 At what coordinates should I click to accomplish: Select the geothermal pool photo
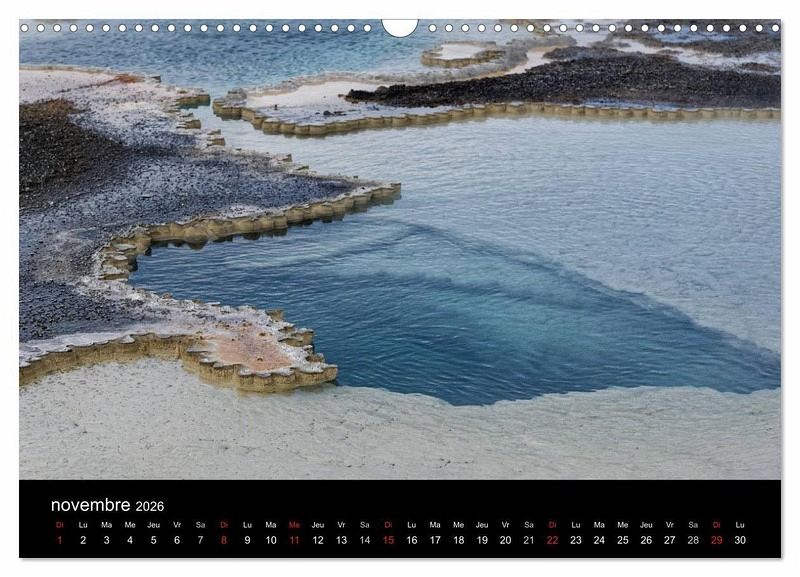coord(400,249)
